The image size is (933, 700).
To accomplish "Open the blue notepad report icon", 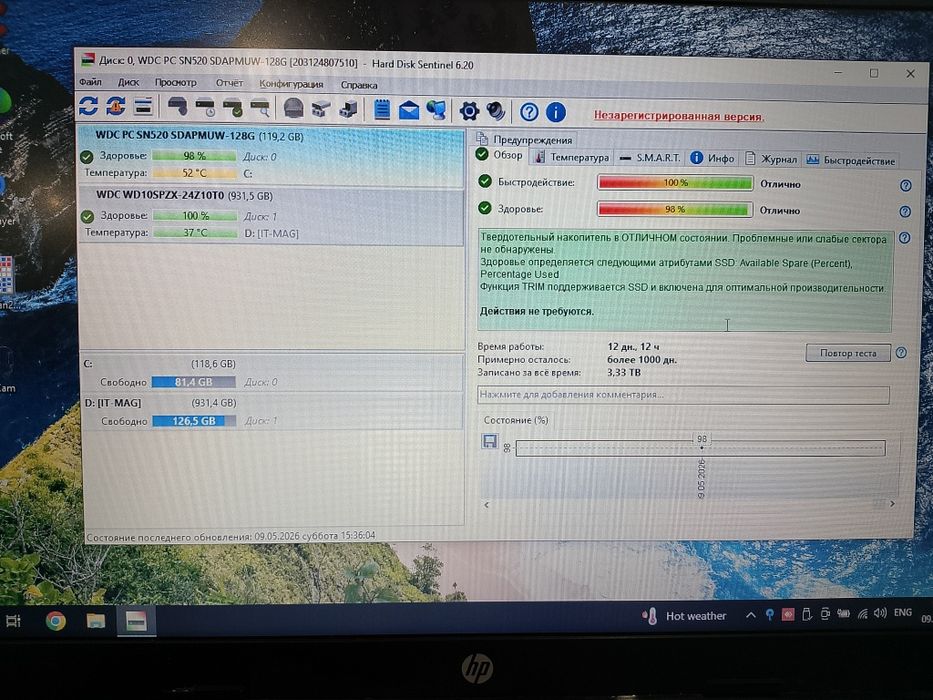I will [x=382, y=110].
